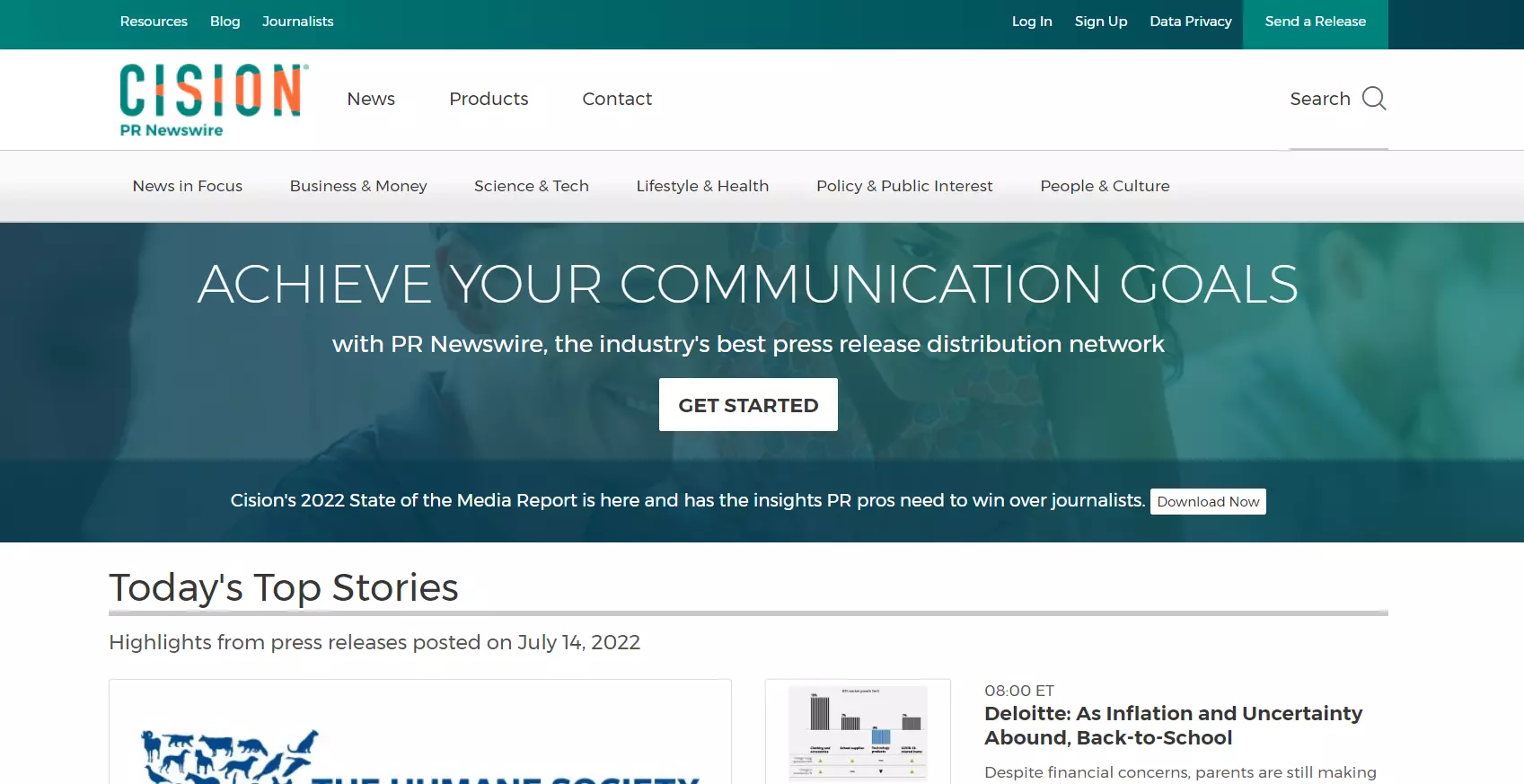
Task: Open the Journalists link
Action: click(x=298, y=22)
